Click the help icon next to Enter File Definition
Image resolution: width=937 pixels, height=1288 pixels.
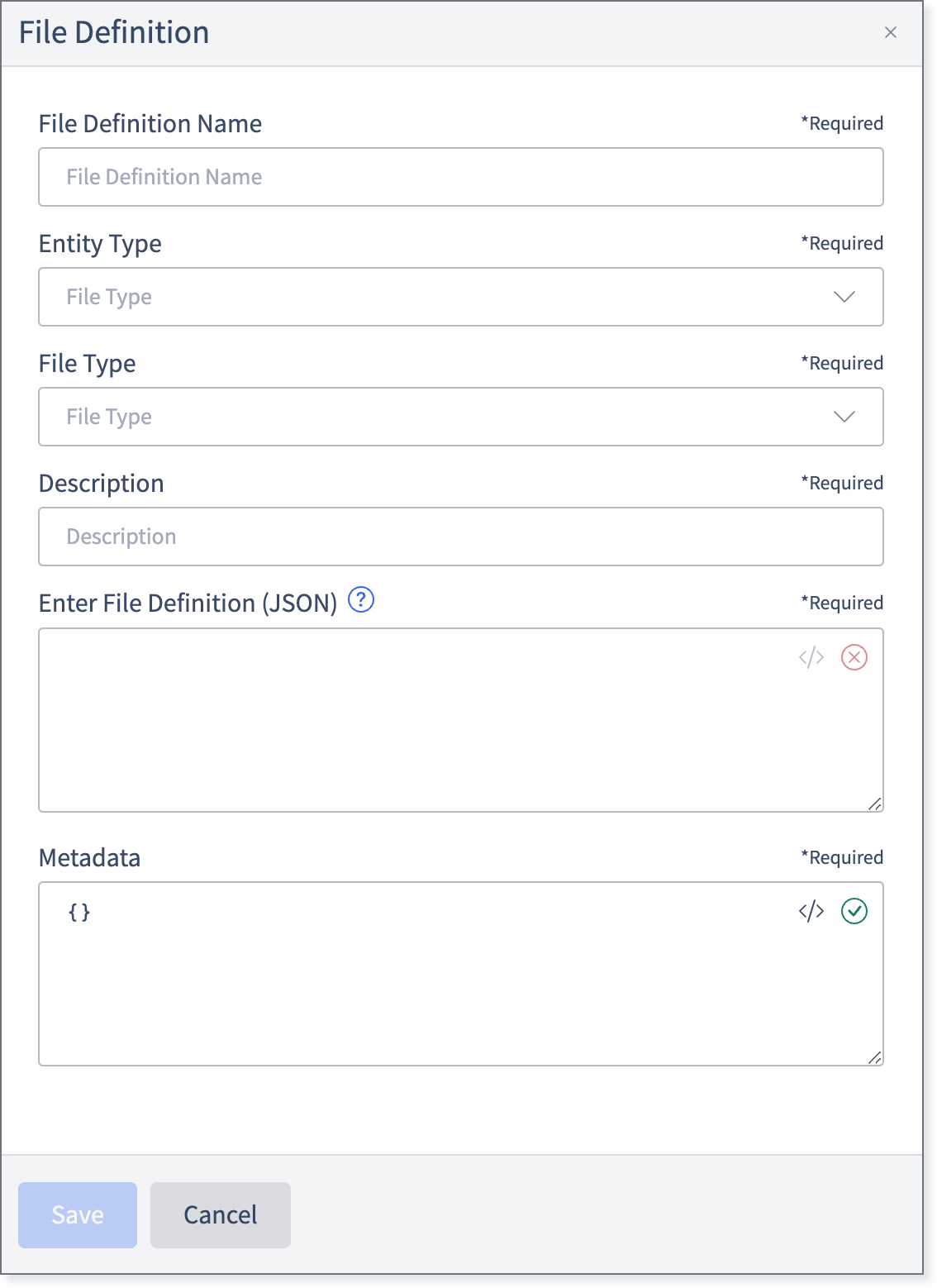pos(361,599)
